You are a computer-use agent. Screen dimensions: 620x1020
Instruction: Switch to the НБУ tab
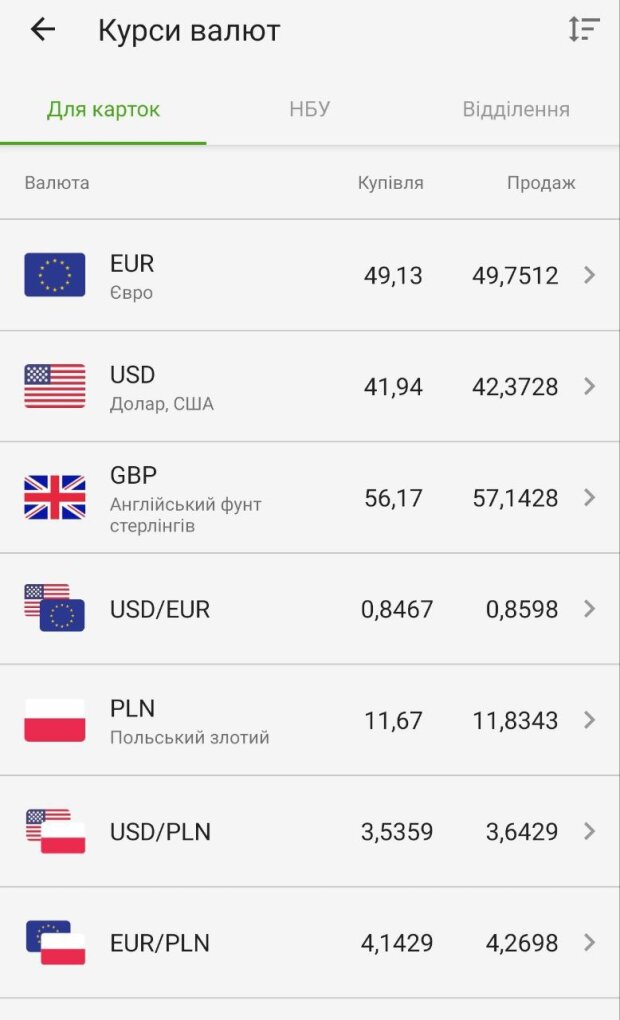point(310,109)
